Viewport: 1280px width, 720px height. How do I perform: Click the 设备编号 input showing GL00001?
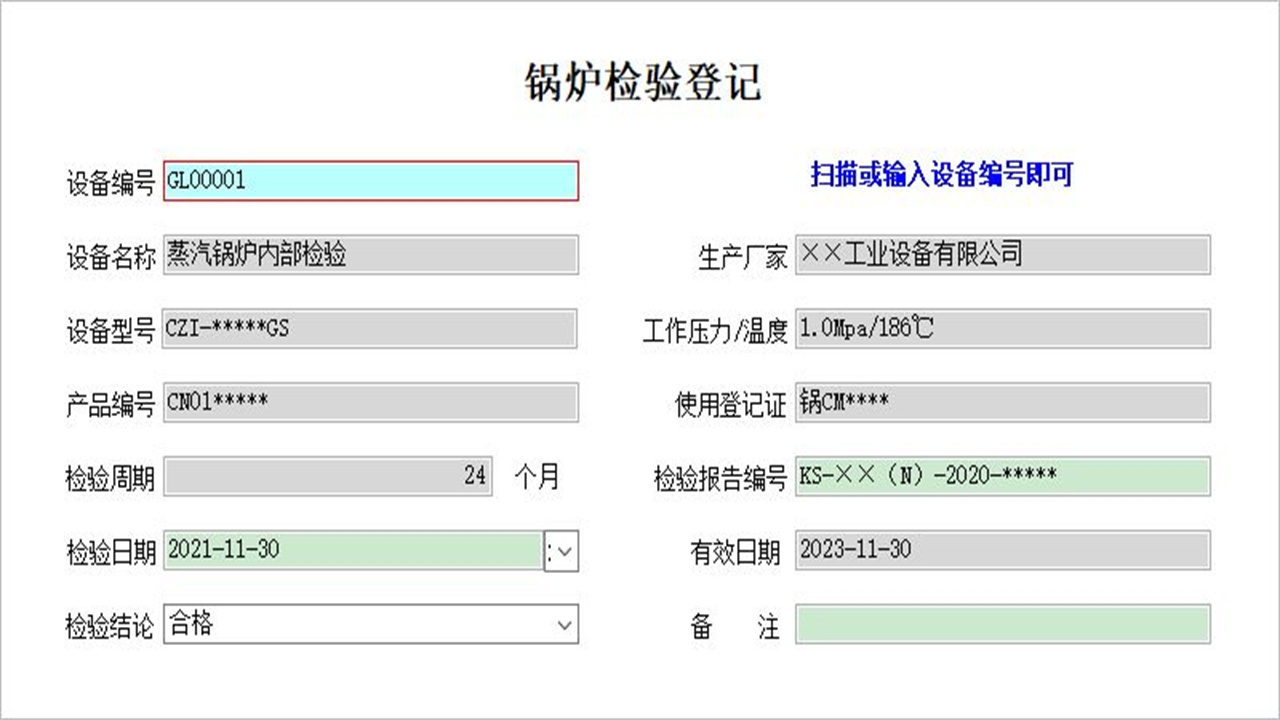(x=370, y=180)
